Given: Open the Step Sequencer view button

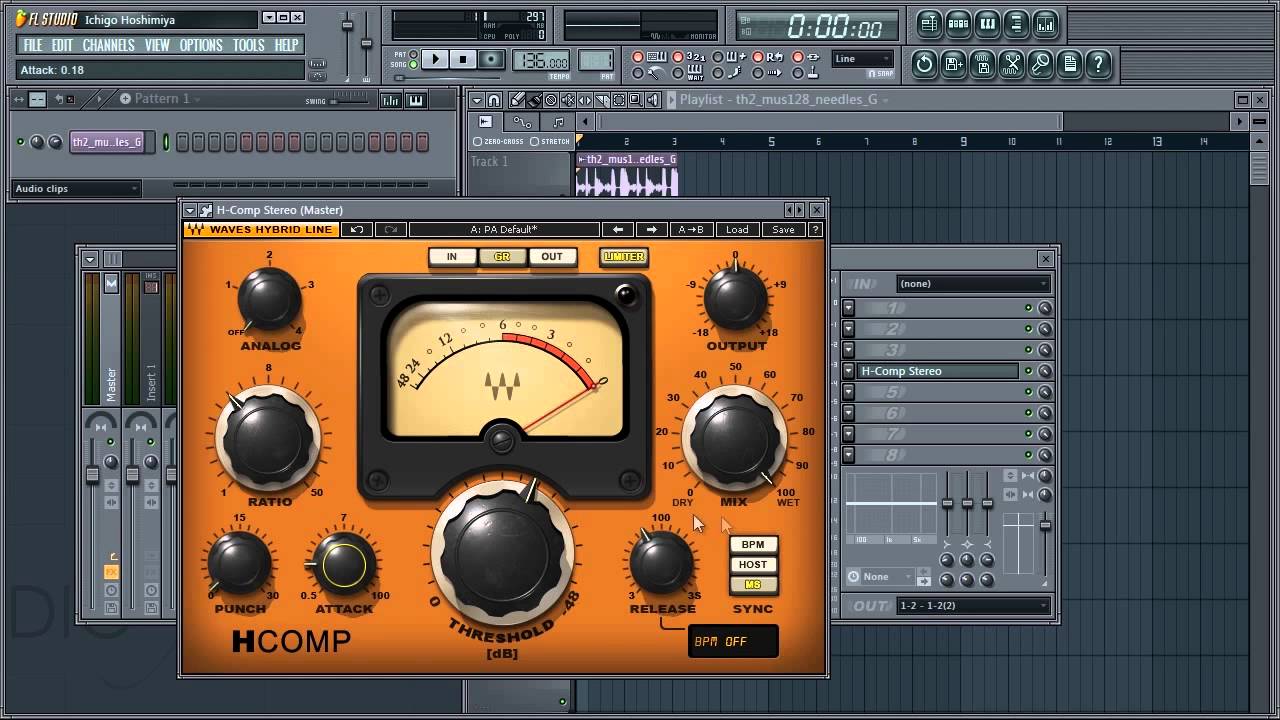Looking at the screenshot, I should tap(958, 24).
